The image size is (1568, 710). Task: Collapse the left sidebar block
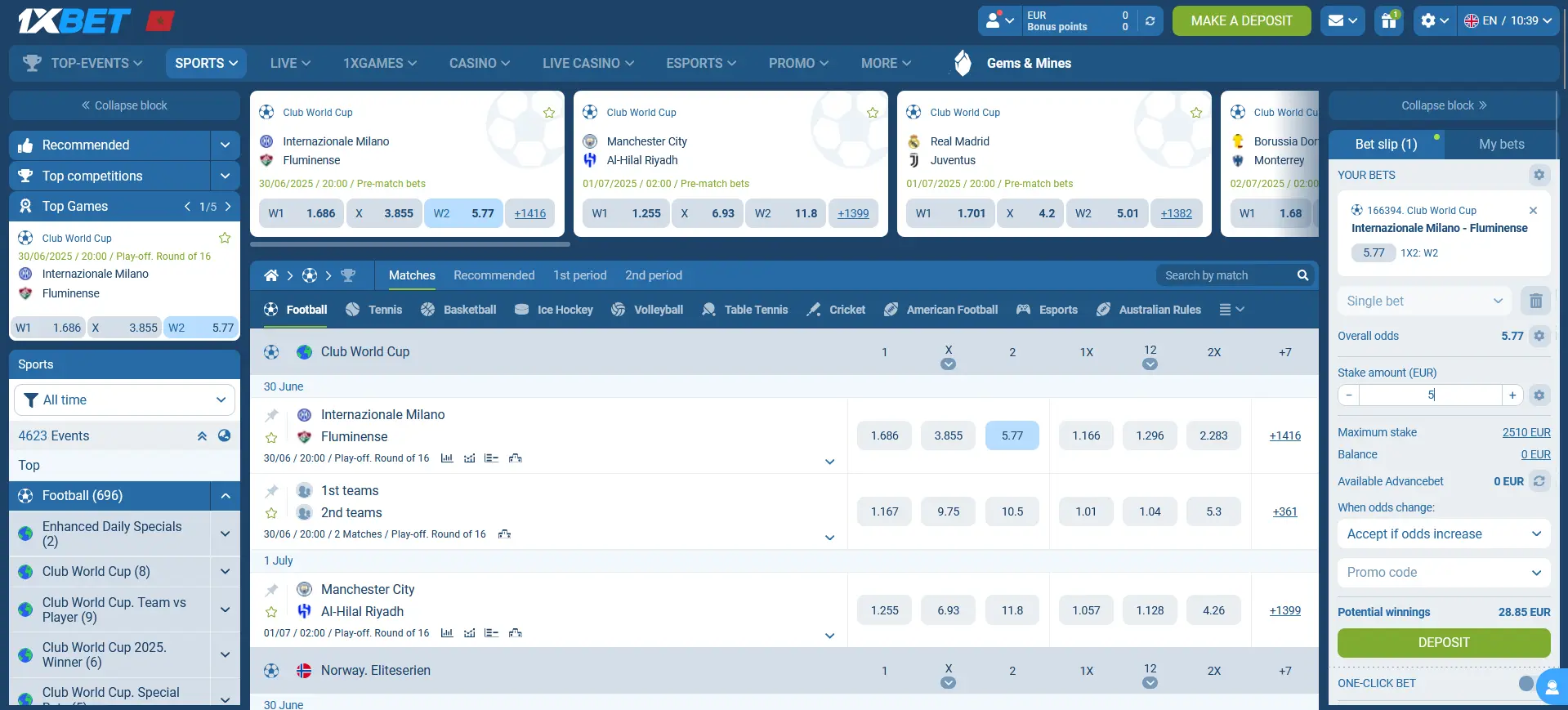(x=124, y=105)
